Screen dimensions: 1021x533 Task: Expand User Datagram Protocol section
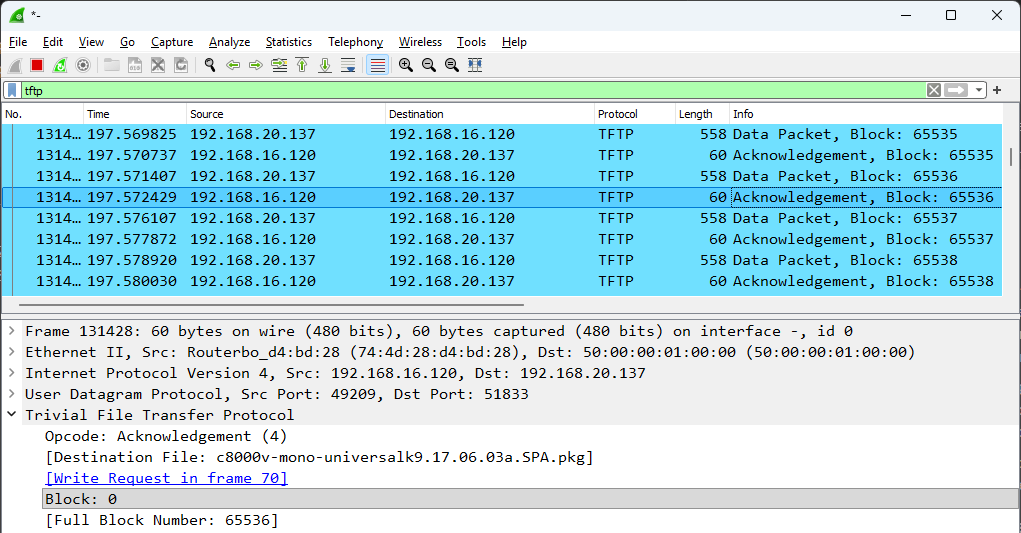[x=12, y=394]
